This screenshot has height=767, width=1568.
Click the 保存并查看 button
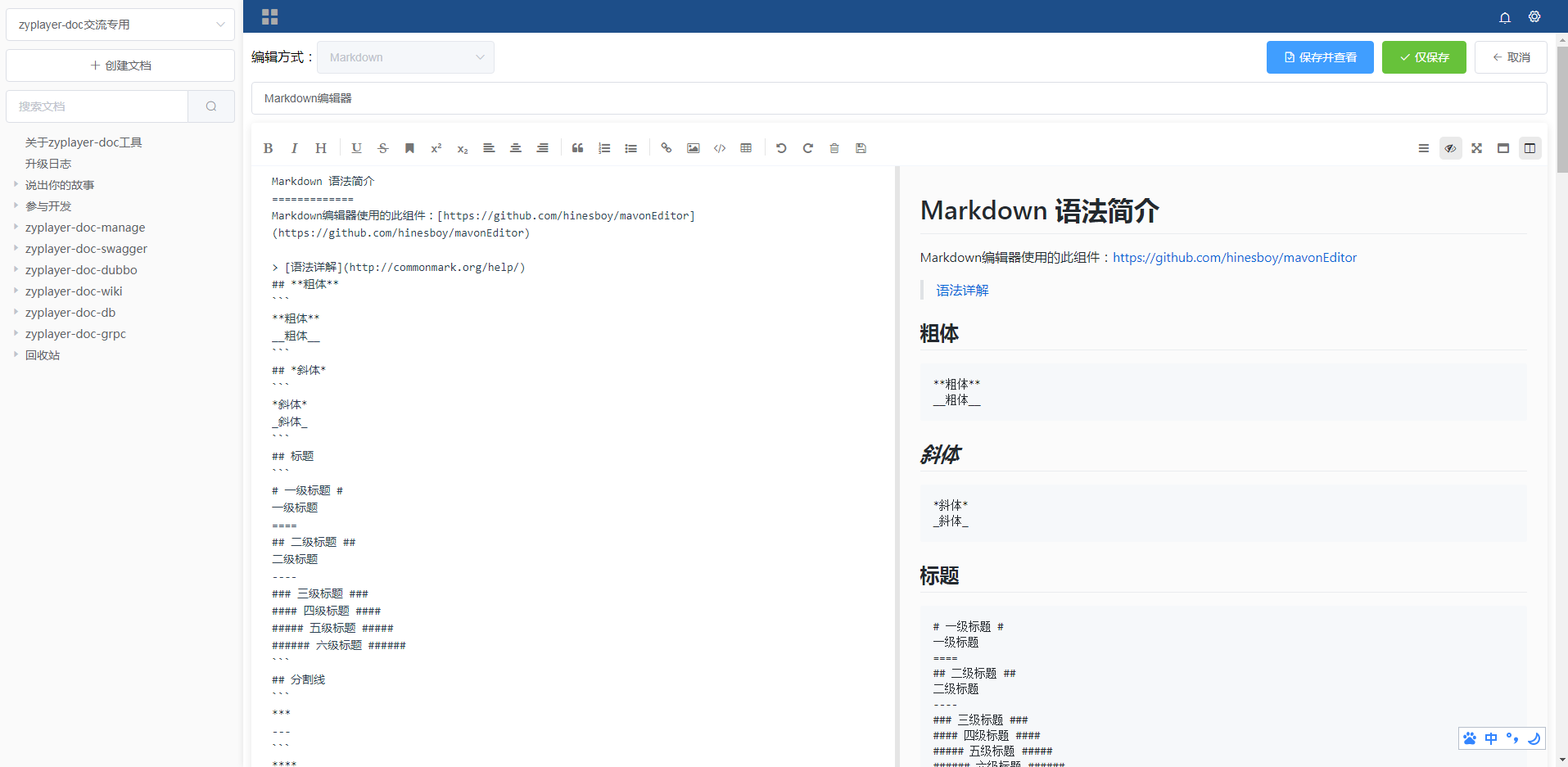click(1320, 57)
